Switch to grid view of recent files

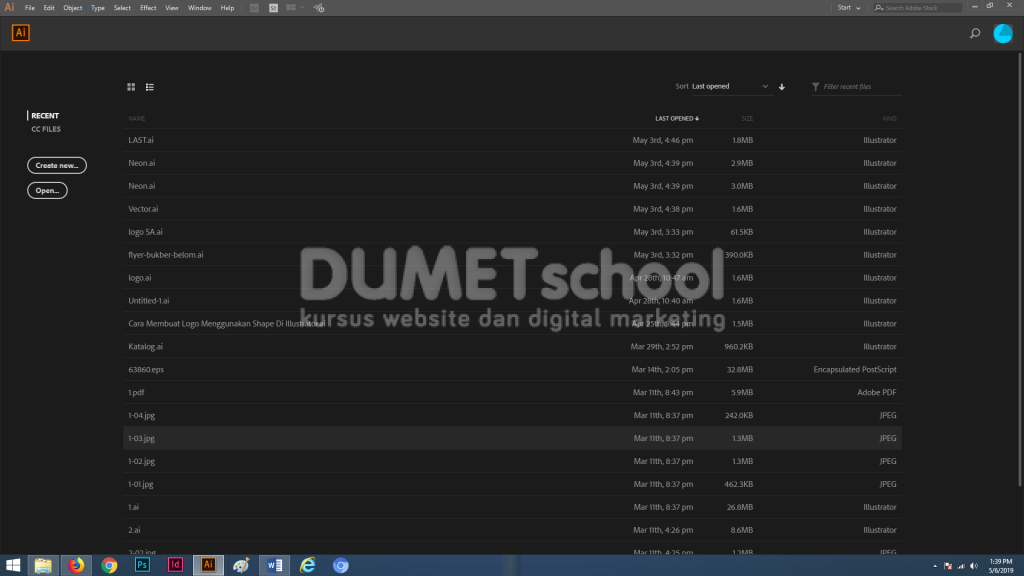click(x=131, y=87)
